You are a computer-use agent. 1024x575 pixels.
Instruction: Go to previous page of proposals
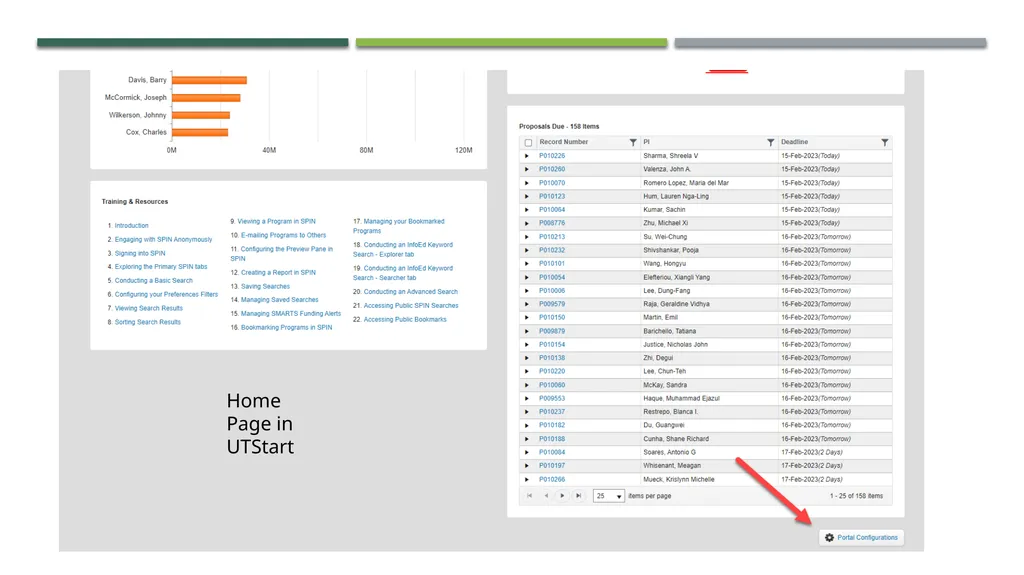click(x=546, y=496)
